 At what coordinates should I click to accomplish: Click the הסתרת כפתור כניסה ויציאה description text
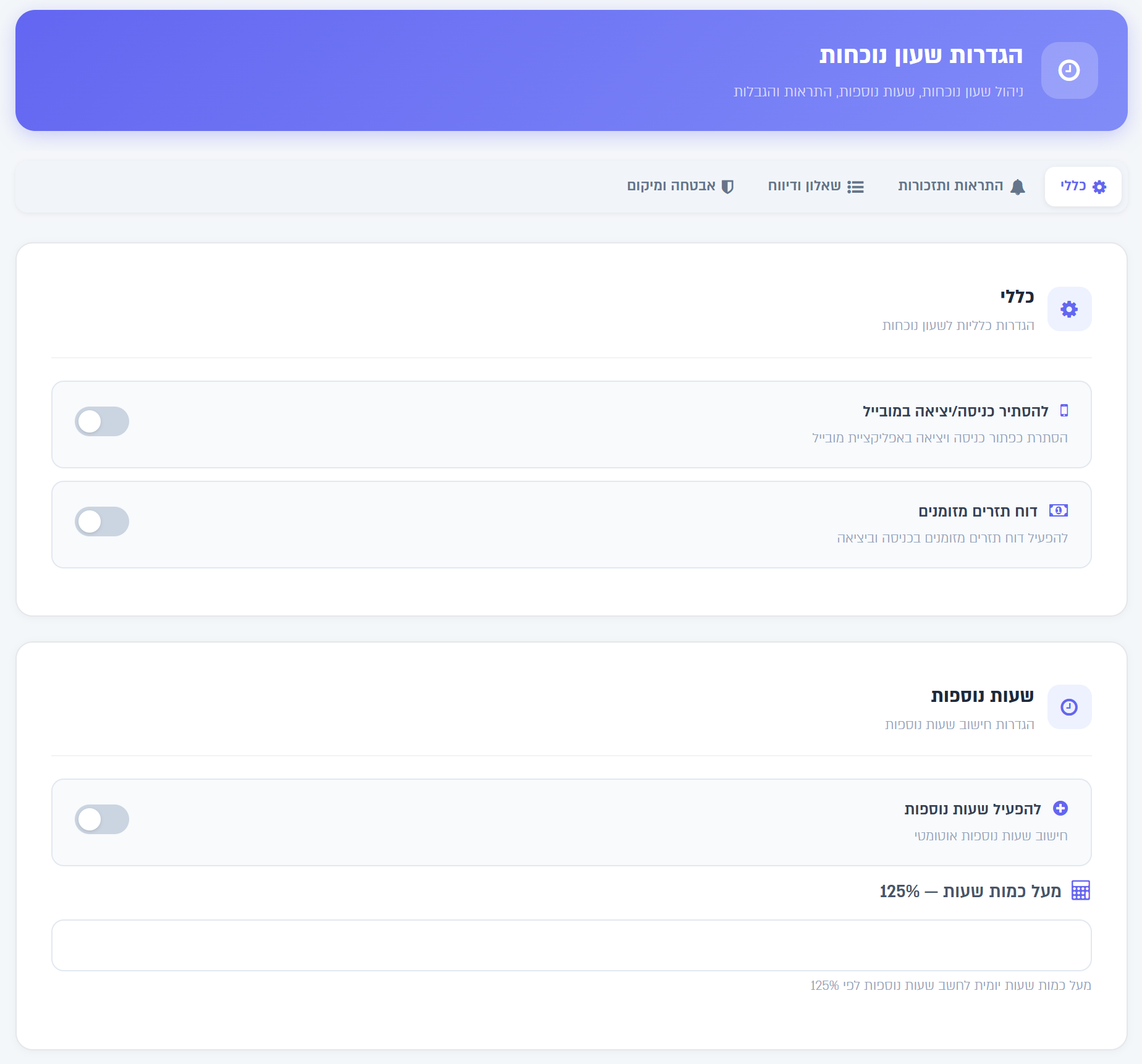939,438
